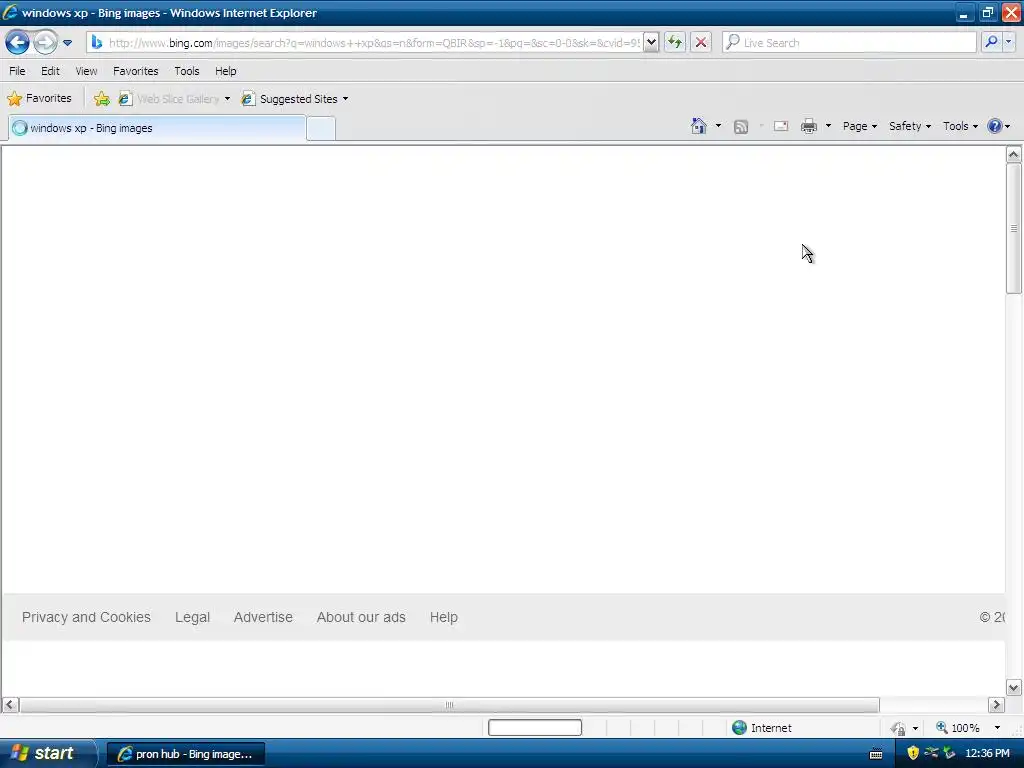The image size is (1024, 768).
Task: Click the Safely Remove Hardware tray icon
Action: (949, 753)
